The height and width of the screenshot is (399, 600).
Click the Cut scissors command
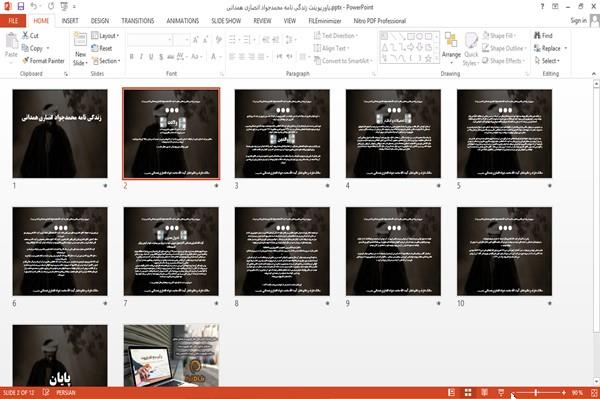pos(30,36)
